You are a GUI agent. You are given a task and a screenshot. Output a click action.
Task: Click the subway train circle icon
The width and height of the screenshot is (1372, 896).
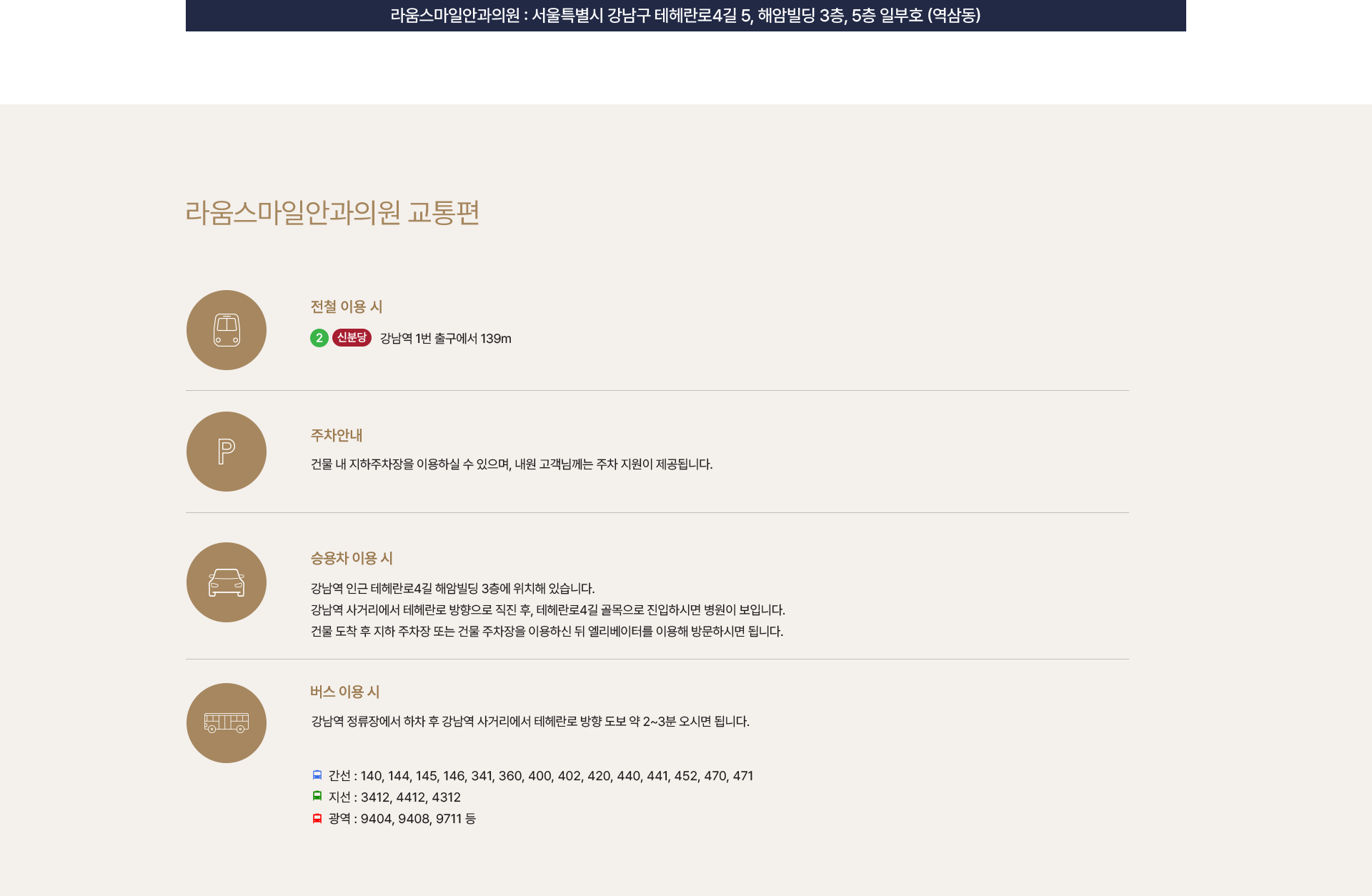coord(227,330)
